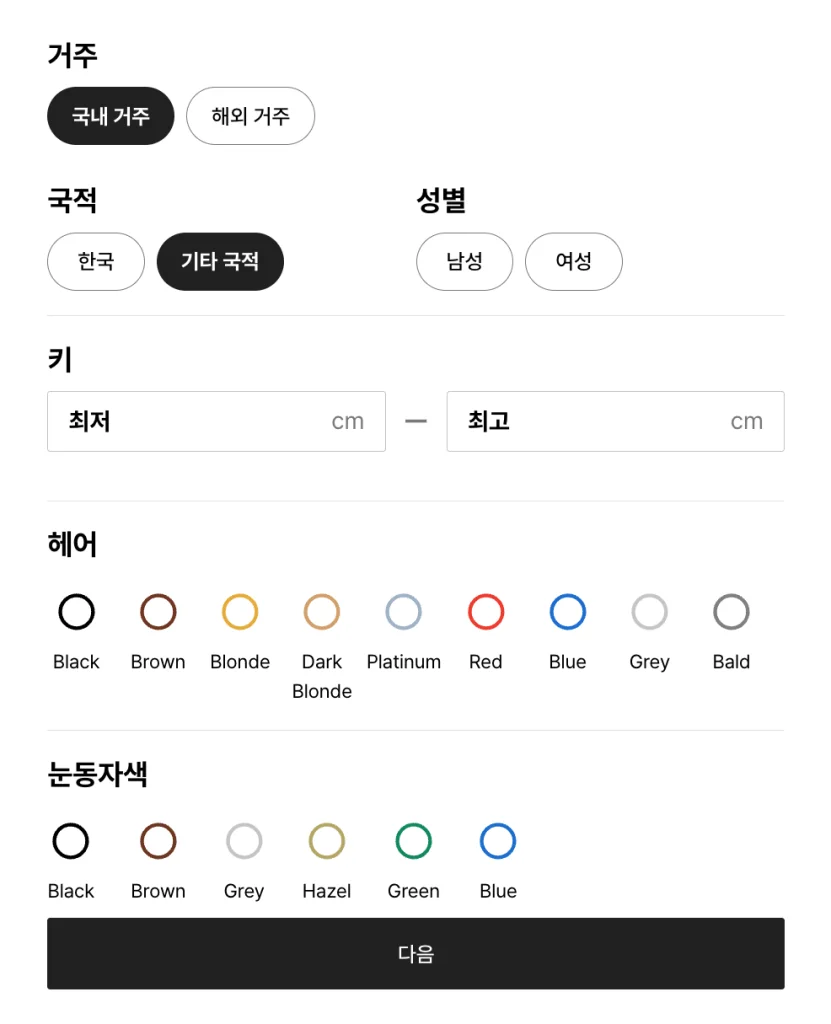Choose Green as the eye color
The image size is (831, 1024).
point(413,840)
